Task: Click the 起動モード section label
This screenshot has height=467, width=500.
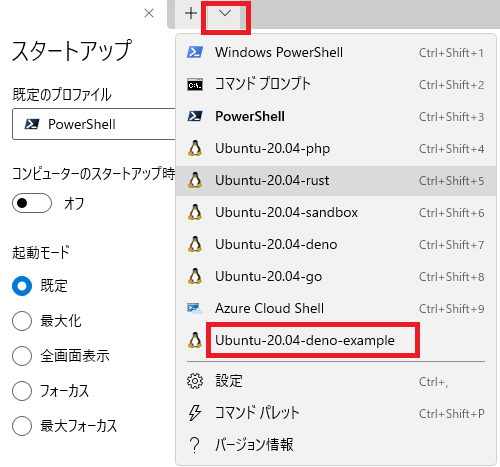Action: click(x=41, y=252)
